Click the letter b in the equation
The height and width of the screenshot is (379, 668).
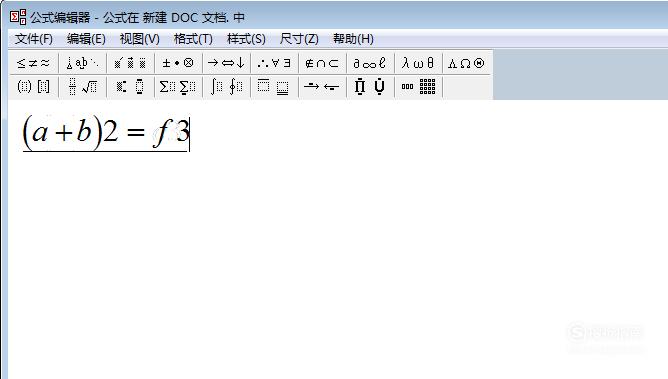pyautogui.click(x=84, y=130)
